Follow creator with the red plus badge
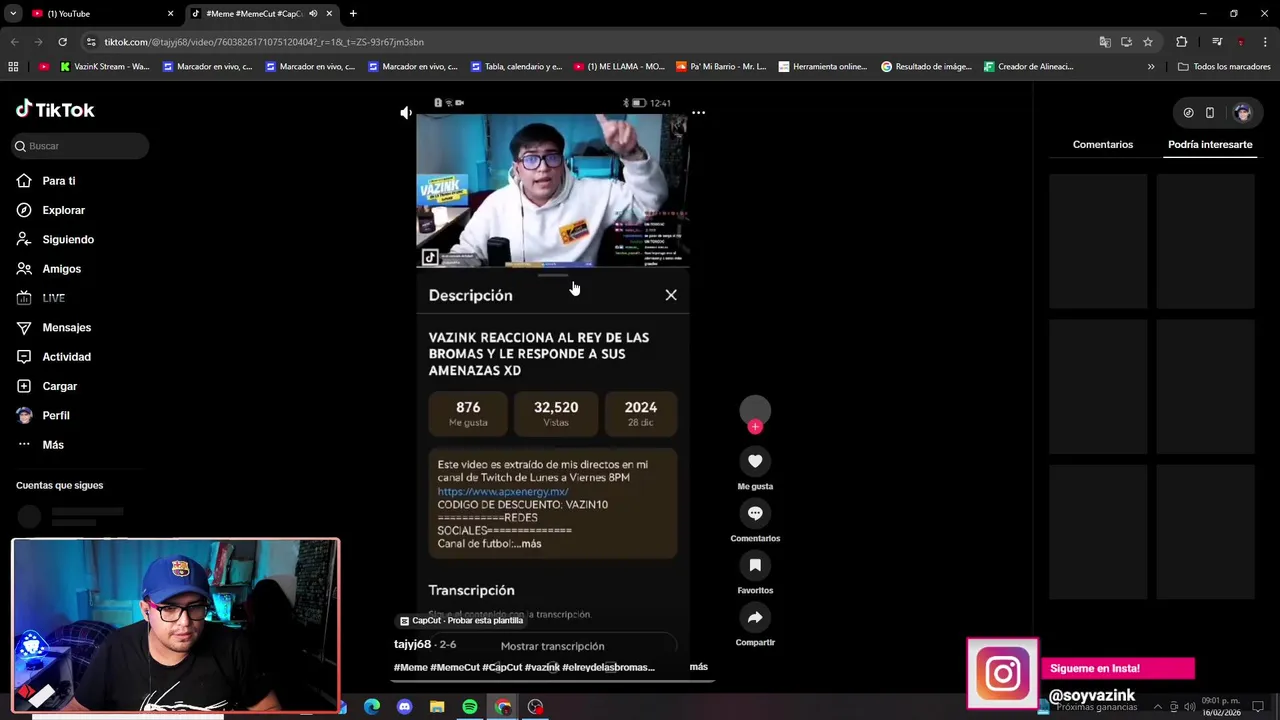The height and width of the screenshot is (720, 1280). point(755,427)
